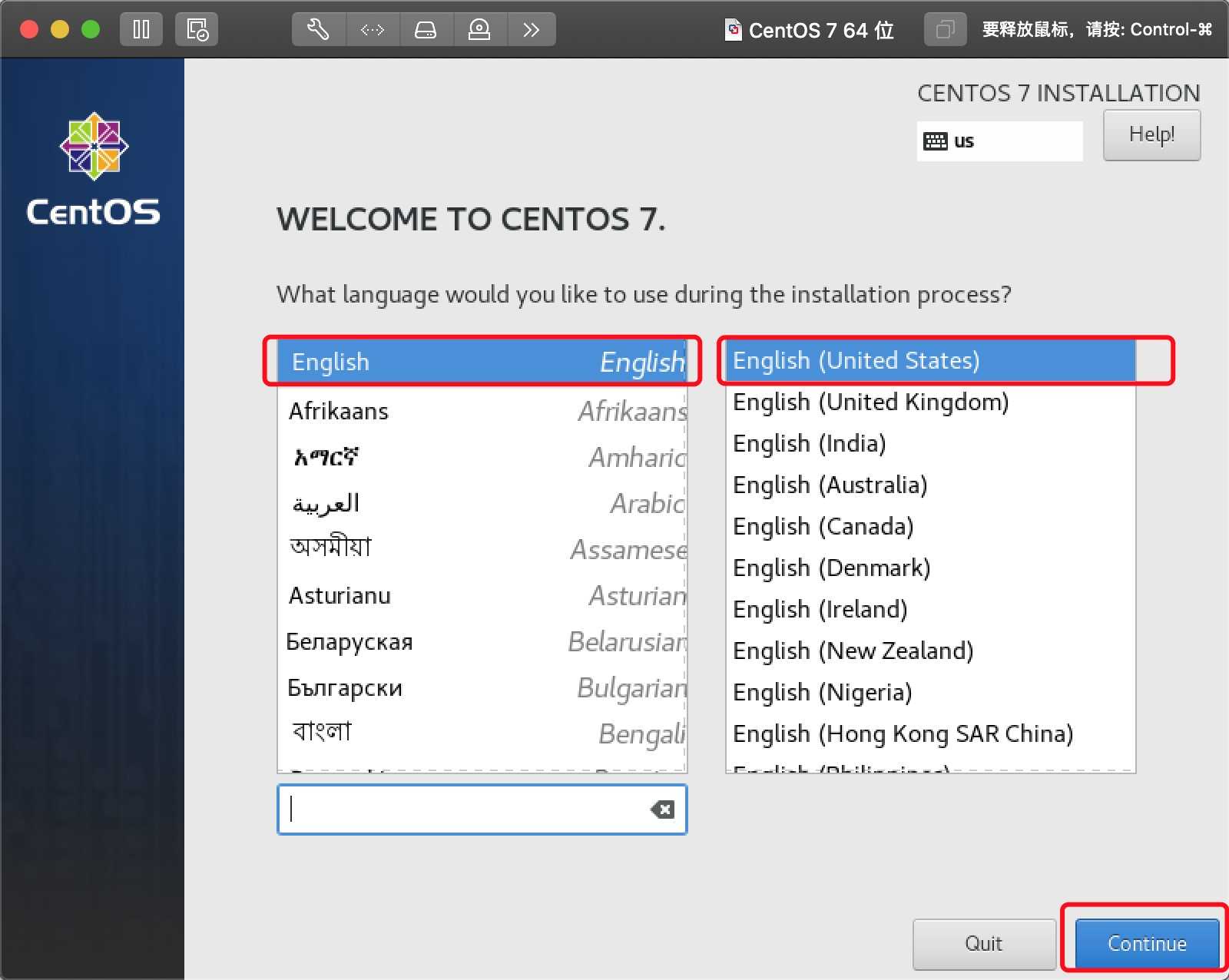Viewport: 1229px width, 980px height.
Task: Select Afrikaans in the language list
Action: tap(482, 411)
